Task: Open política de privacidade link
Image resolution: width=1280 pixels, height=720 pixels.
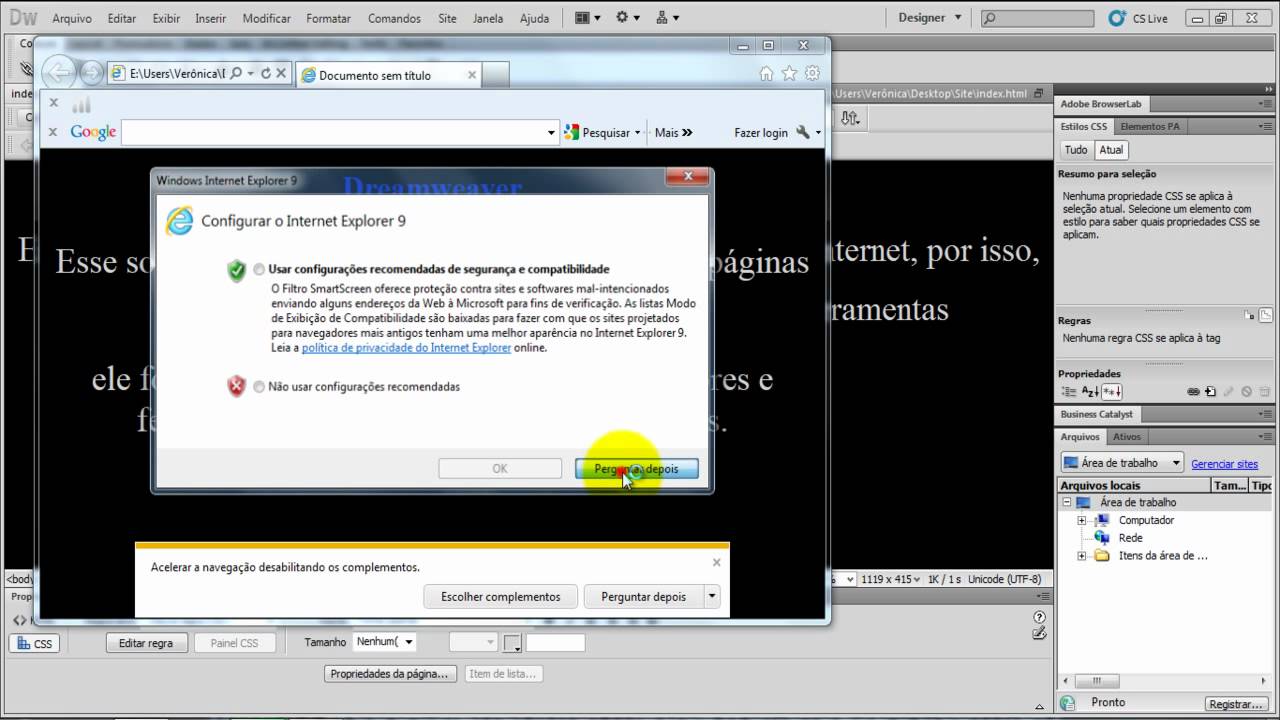Action: (x=406, y=348)
